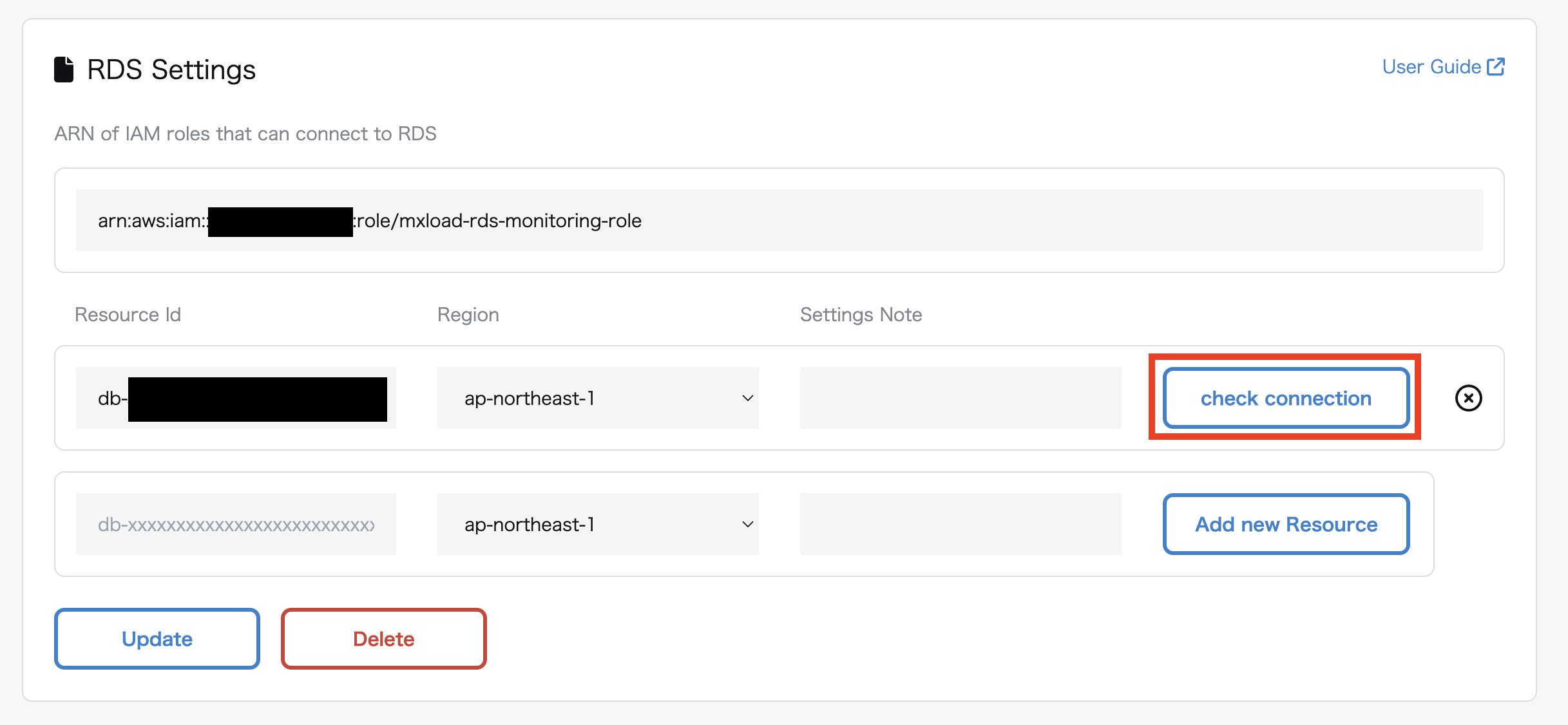1568x725 pixels.
Task: Click the Settings Note field in the existing resource row
Action: (960, 398)
